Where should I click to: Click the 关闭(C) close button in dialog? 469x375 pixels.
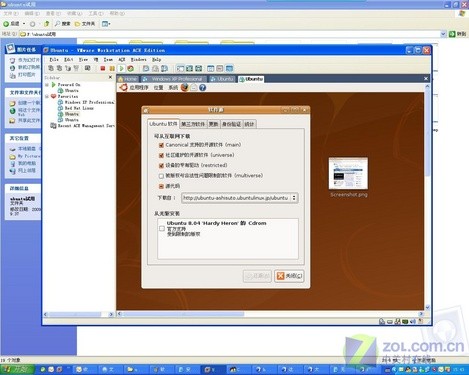(289, 276)
